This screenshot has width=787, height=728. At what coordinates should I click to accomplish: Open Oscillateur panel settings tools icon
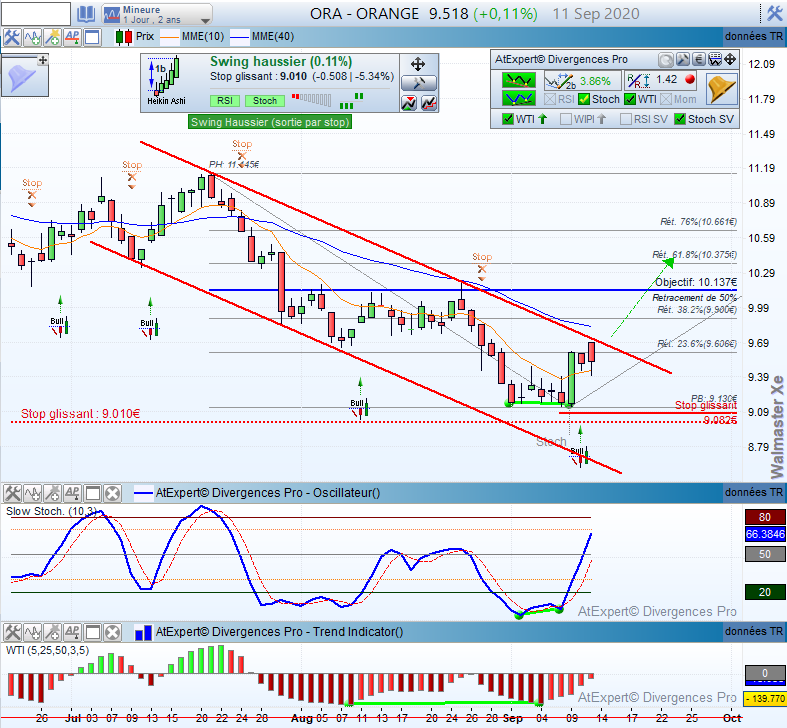pyautogui.click(x=12, y=494)
